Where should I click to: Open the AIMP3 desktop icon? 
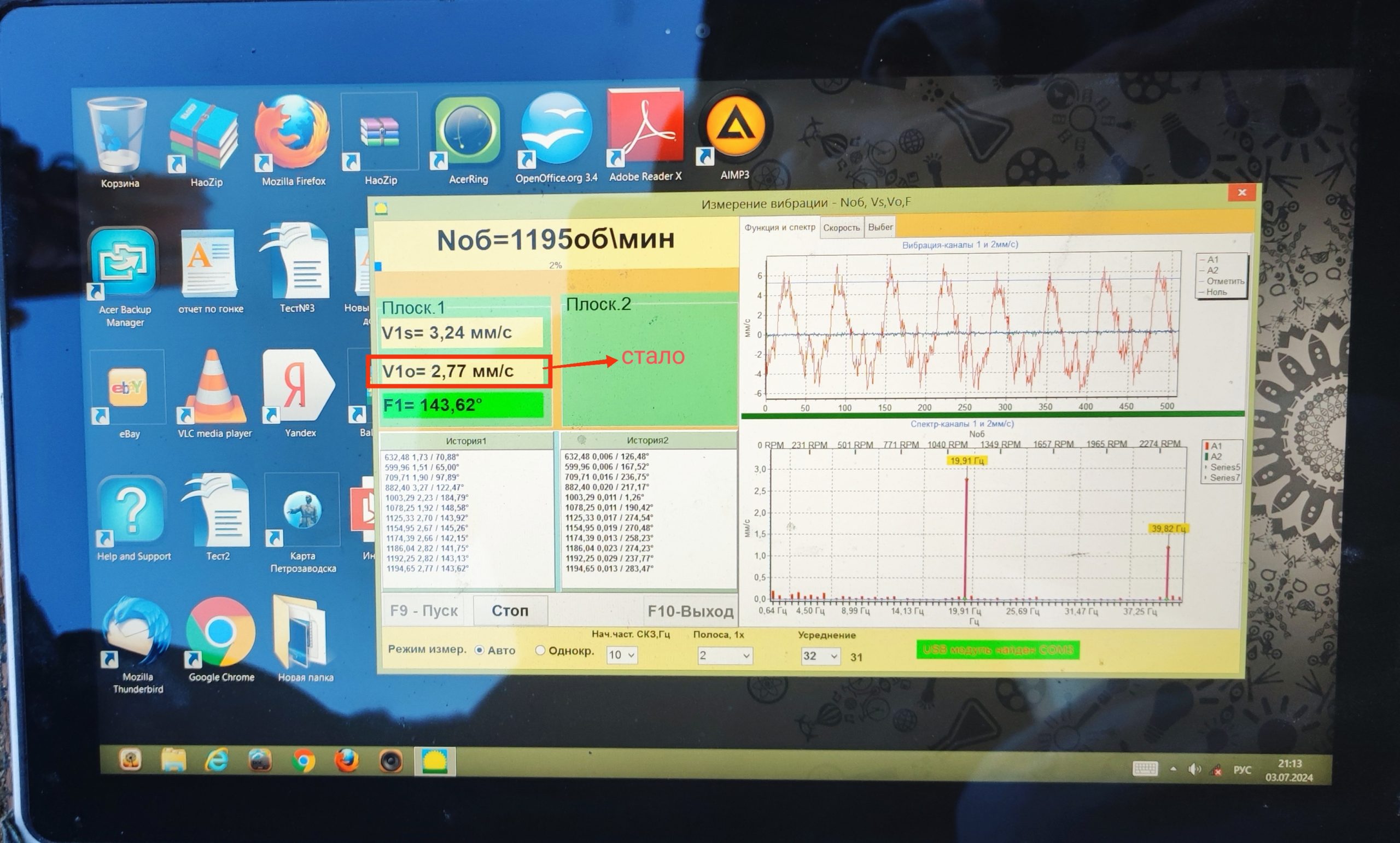coord(734,135)
